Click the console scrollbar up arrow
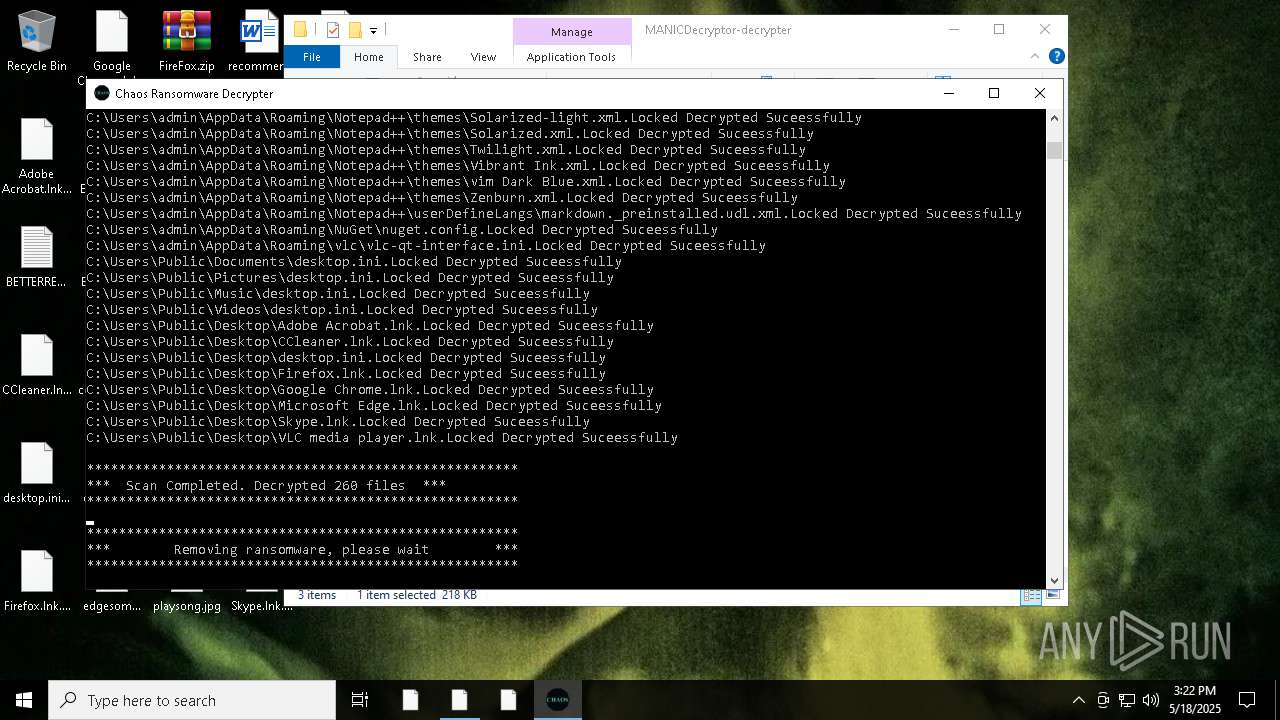Viewport: 1280px width, 720px height. [1054, 118]
